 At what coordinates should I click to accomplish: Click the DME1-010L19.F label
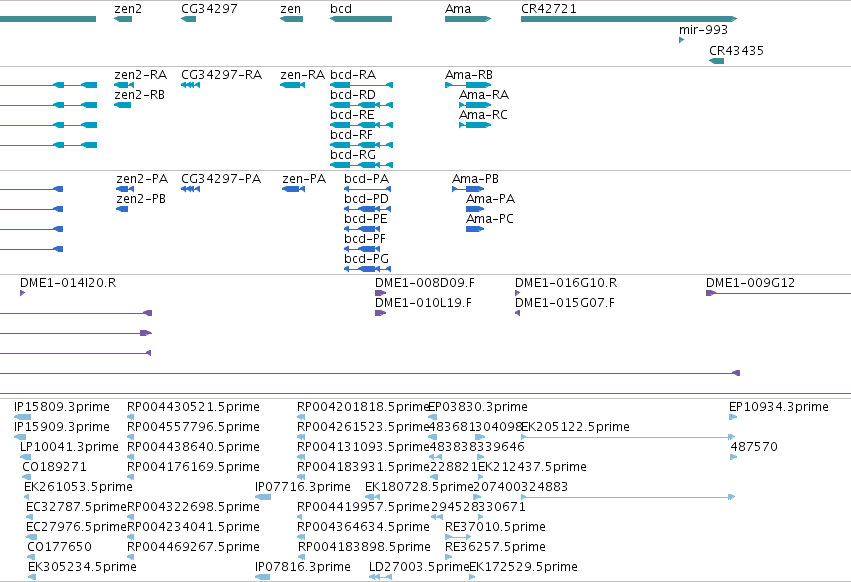[423, 303]
